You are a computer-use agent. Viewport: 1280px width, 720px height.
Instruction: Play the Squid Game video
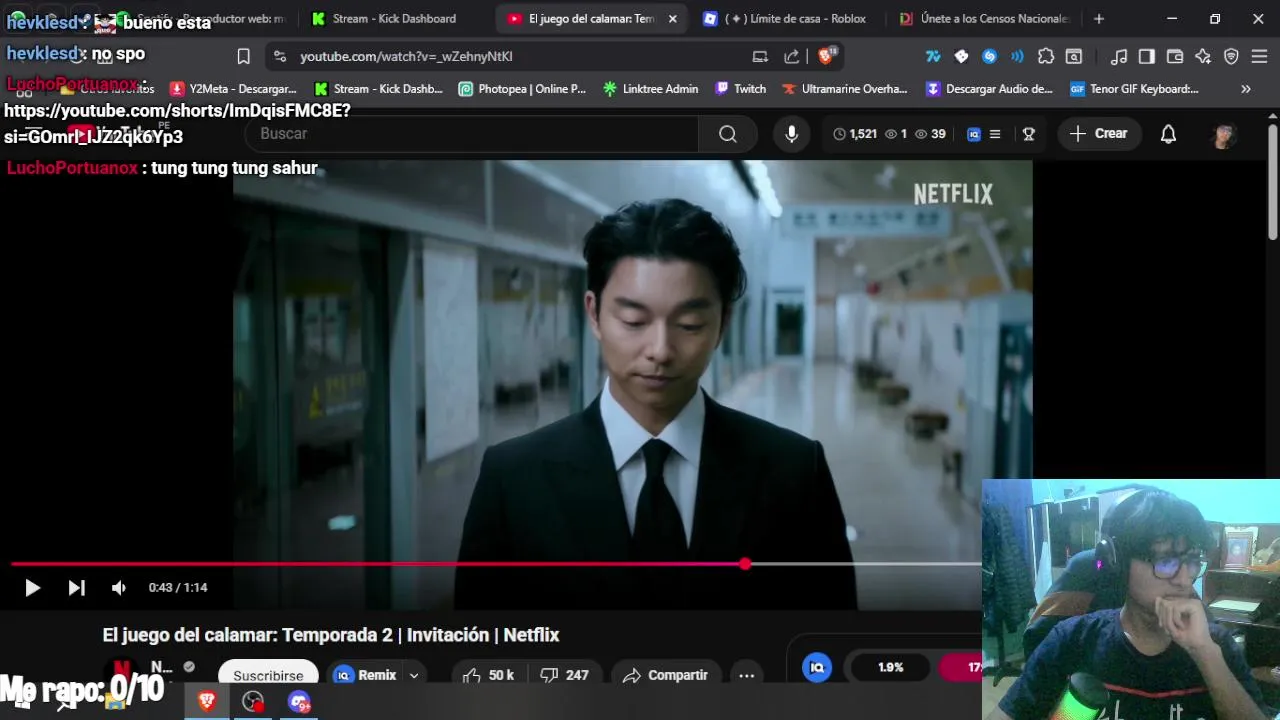coord(32,588)
